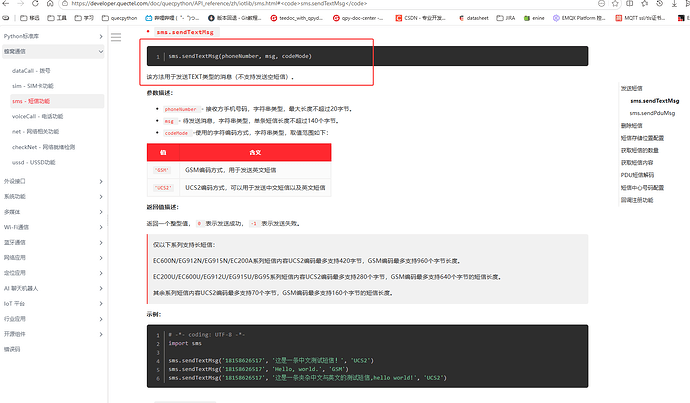Open dataCall 拨号 page in sidebar
690x403 pixels.
pyautogui.click(x=31, y=70)
